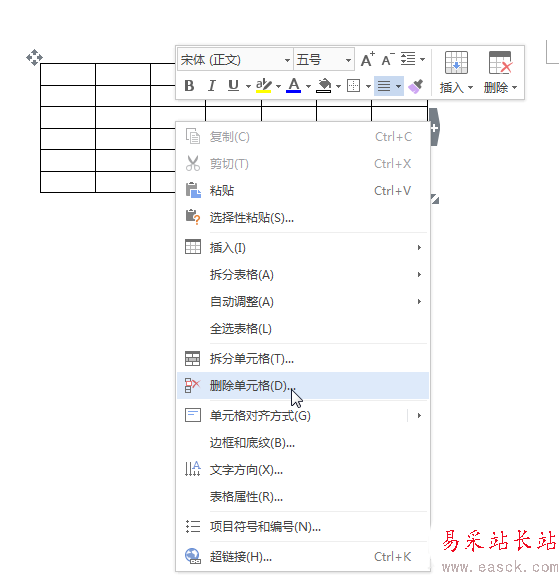559x582 pixels.
Task: Apply yellow text highlight
Action: [x=264, y=86]
